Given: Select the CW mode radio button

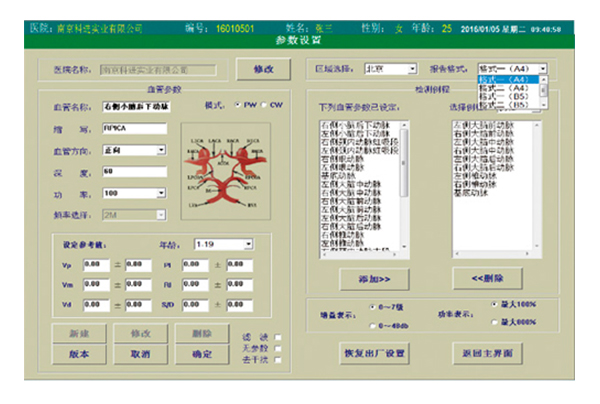Looking at the screenshot, I should (265, 104).
